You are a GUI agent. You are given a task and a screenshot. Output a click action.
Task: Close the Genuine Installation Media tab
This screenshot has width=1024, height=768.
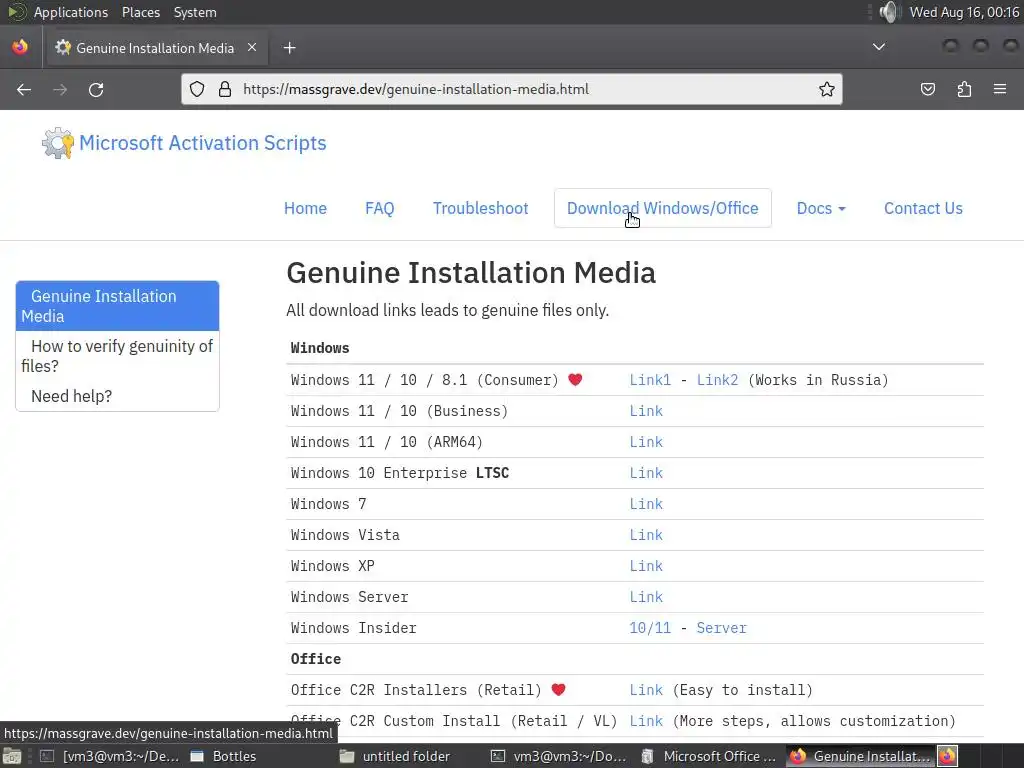pos(252,48)
